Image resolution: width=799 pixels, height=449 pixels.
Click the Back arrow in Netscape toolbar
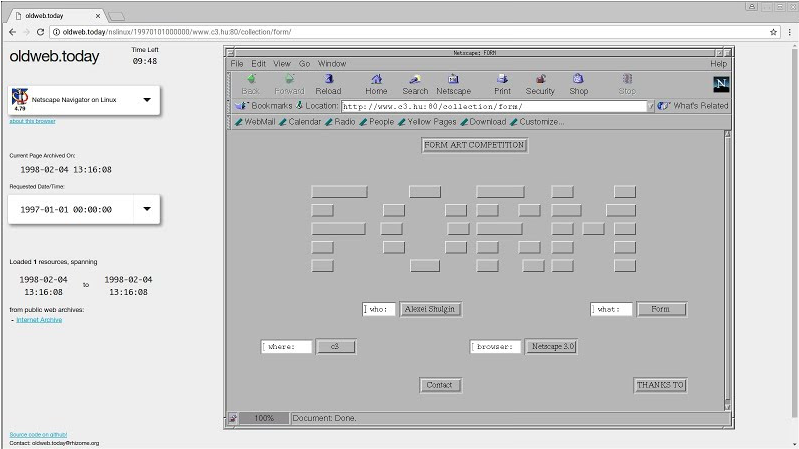click(x=250, y=80)
